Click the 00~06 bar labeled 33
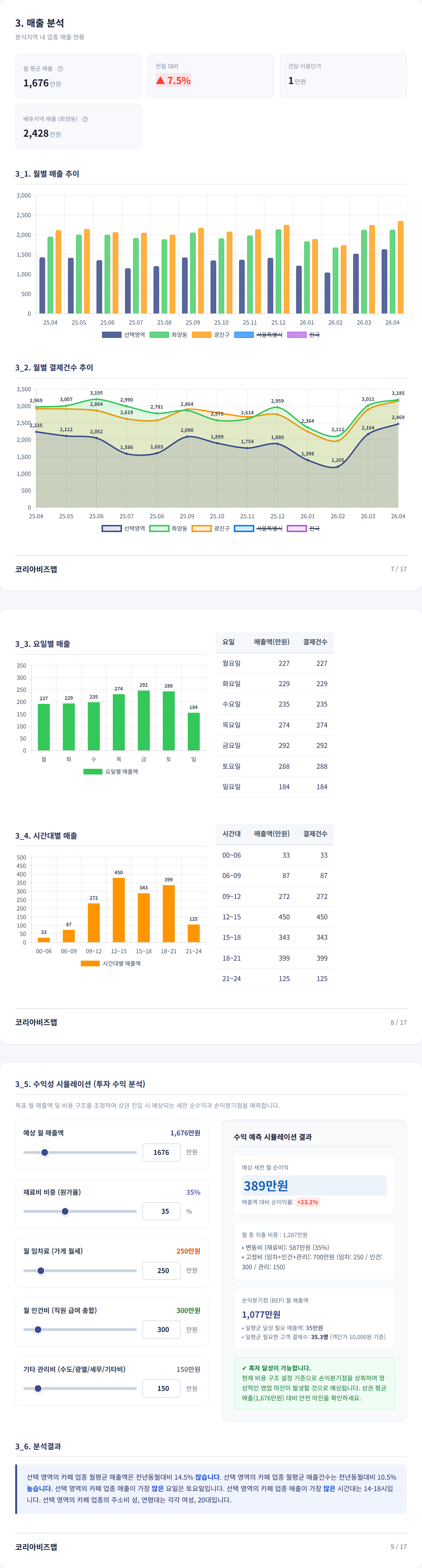The width and height of the screenshot is (422, 1568). (x=44, y=940)
